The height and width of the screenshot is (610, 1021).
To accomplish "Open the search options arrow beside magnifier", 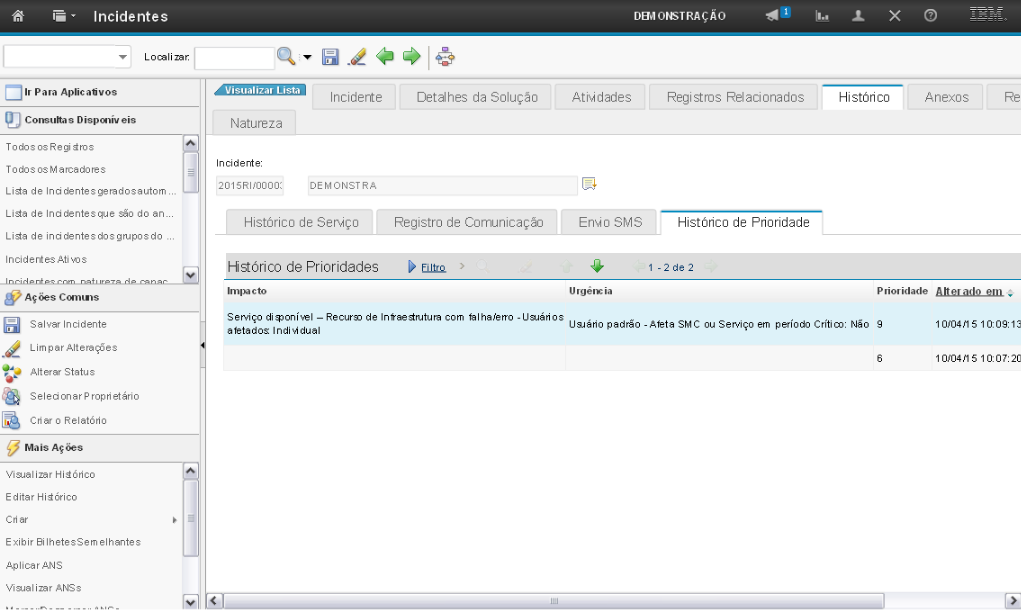I will tap(307, 57).
